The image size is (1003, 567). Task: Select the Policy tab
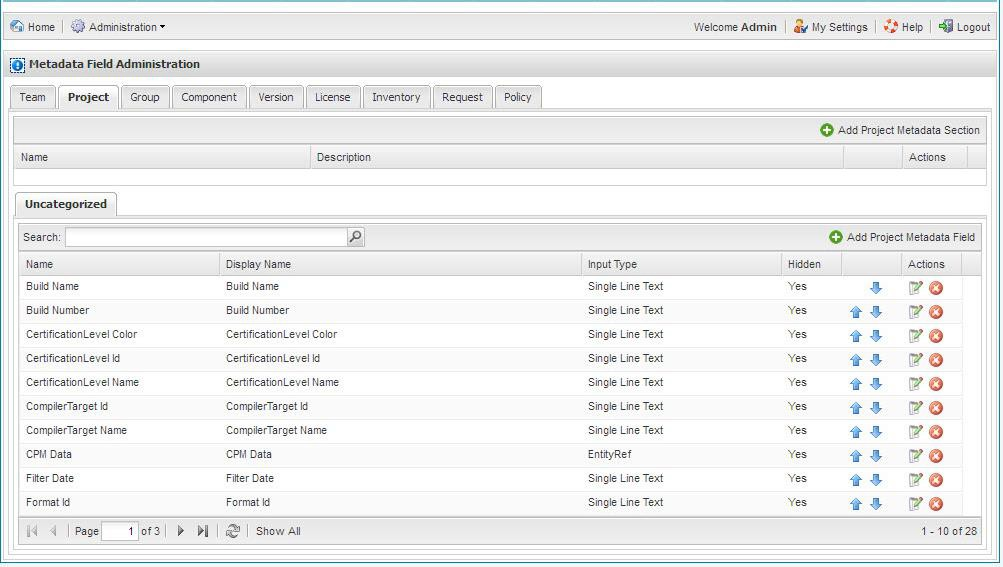coord(517,97)
